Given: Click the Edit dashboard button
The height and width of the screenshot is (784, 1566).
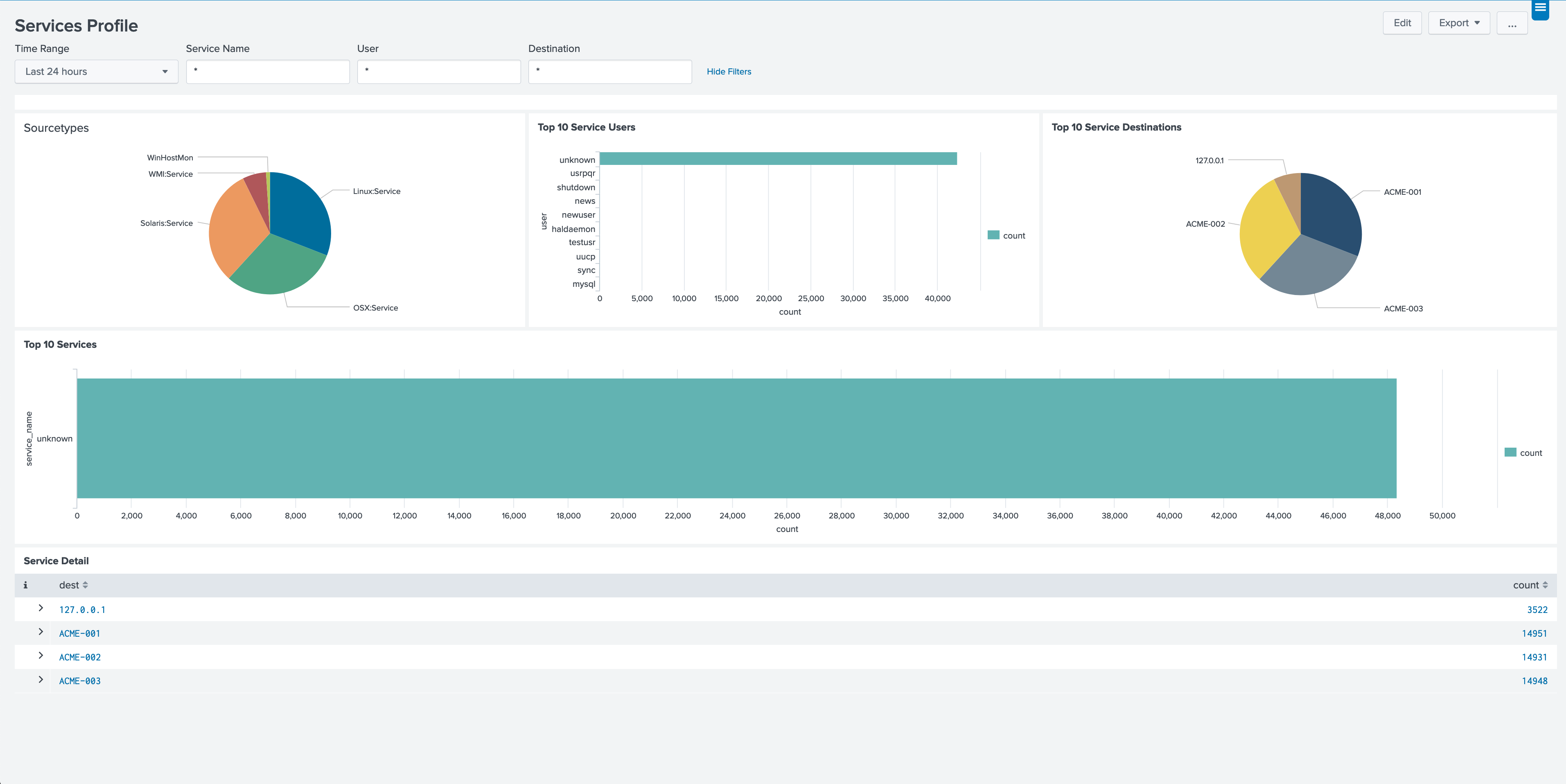Looking at the screenshot, I should [x=1402, y=23].
